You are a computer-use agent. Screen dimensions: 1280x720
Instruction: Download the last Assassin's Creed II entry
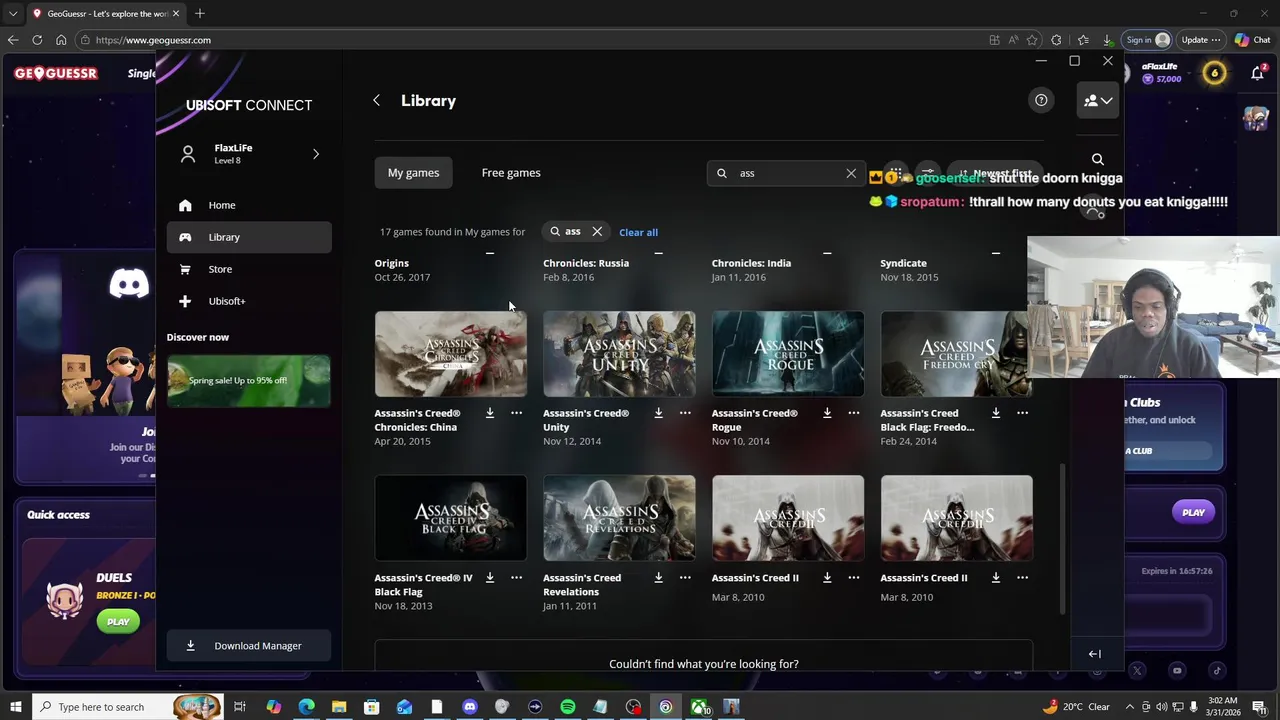[x=995, y=577]
